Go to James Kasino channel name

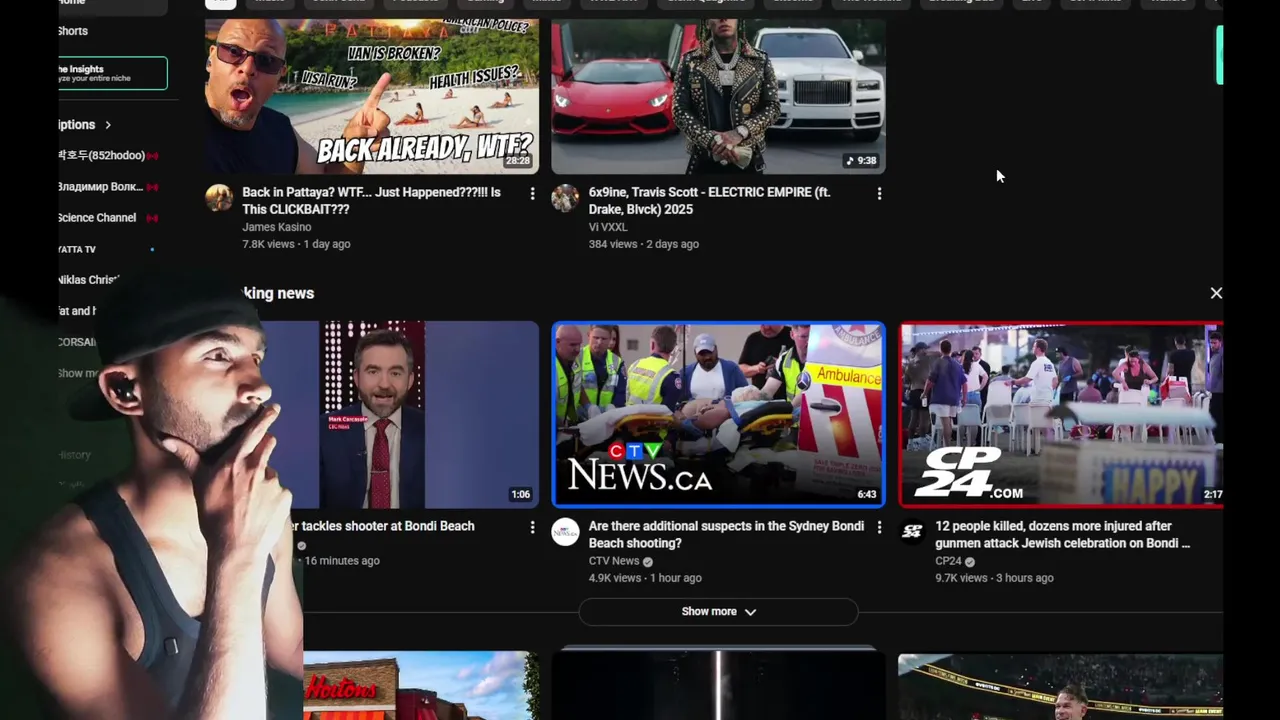pyautogui.click(x=276, y=227)
